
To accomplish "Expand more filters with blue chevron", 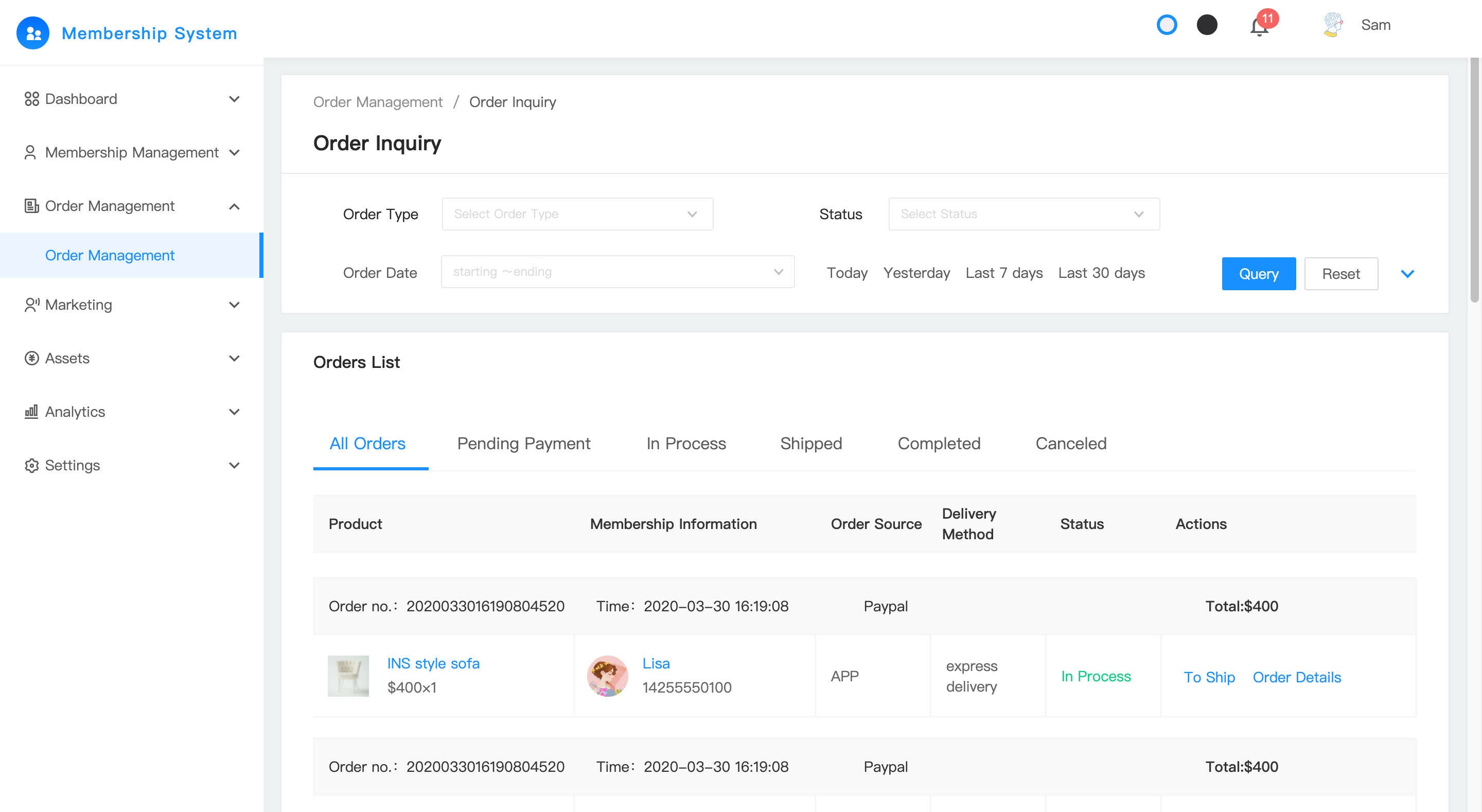I will click(x=1407, y=274).
